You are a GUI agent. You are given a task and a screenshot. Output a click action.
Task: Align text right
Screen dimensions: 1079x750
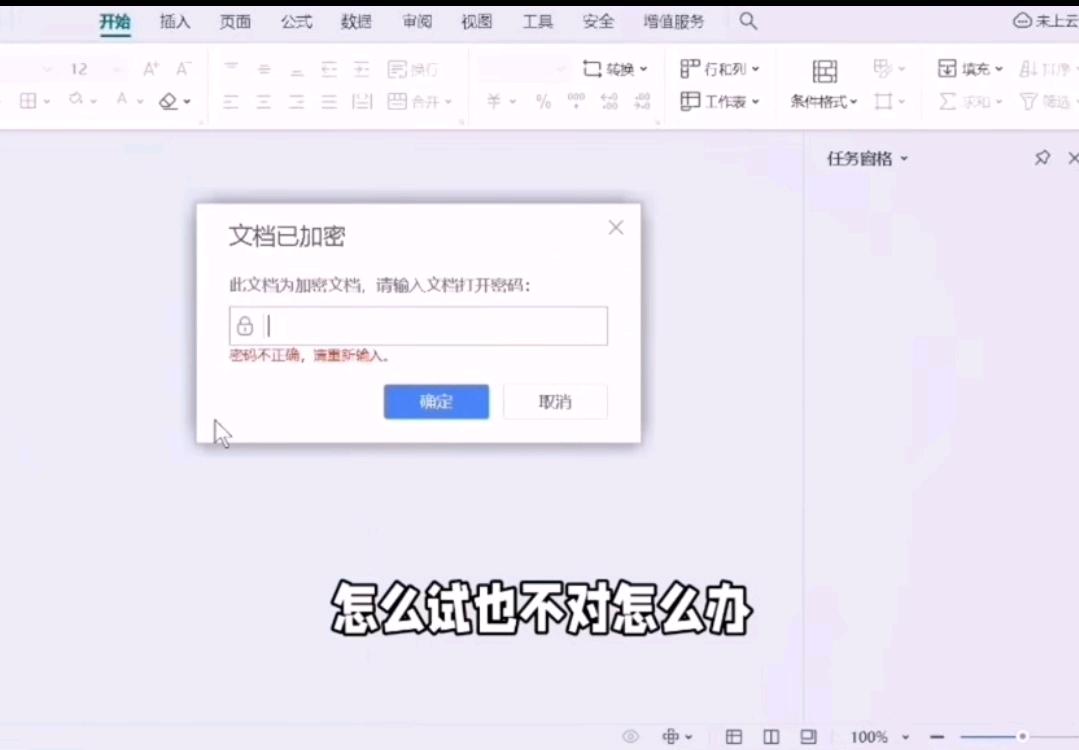pos(297,102)
